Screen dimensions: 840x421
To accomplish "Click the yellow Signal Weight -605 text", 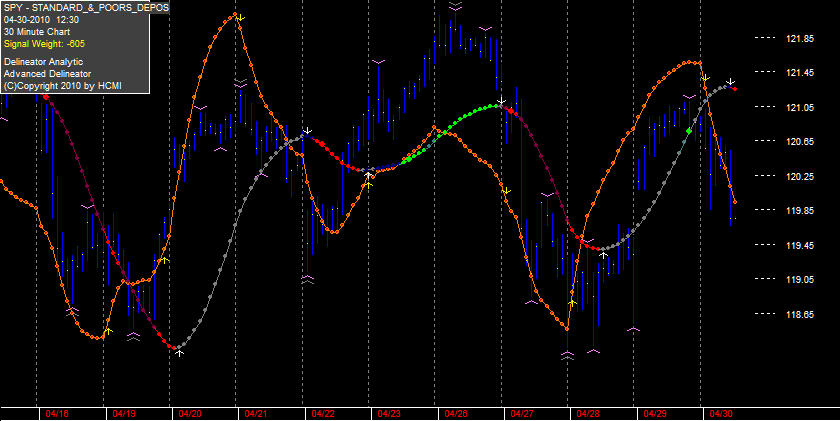I will coord(44,44).
